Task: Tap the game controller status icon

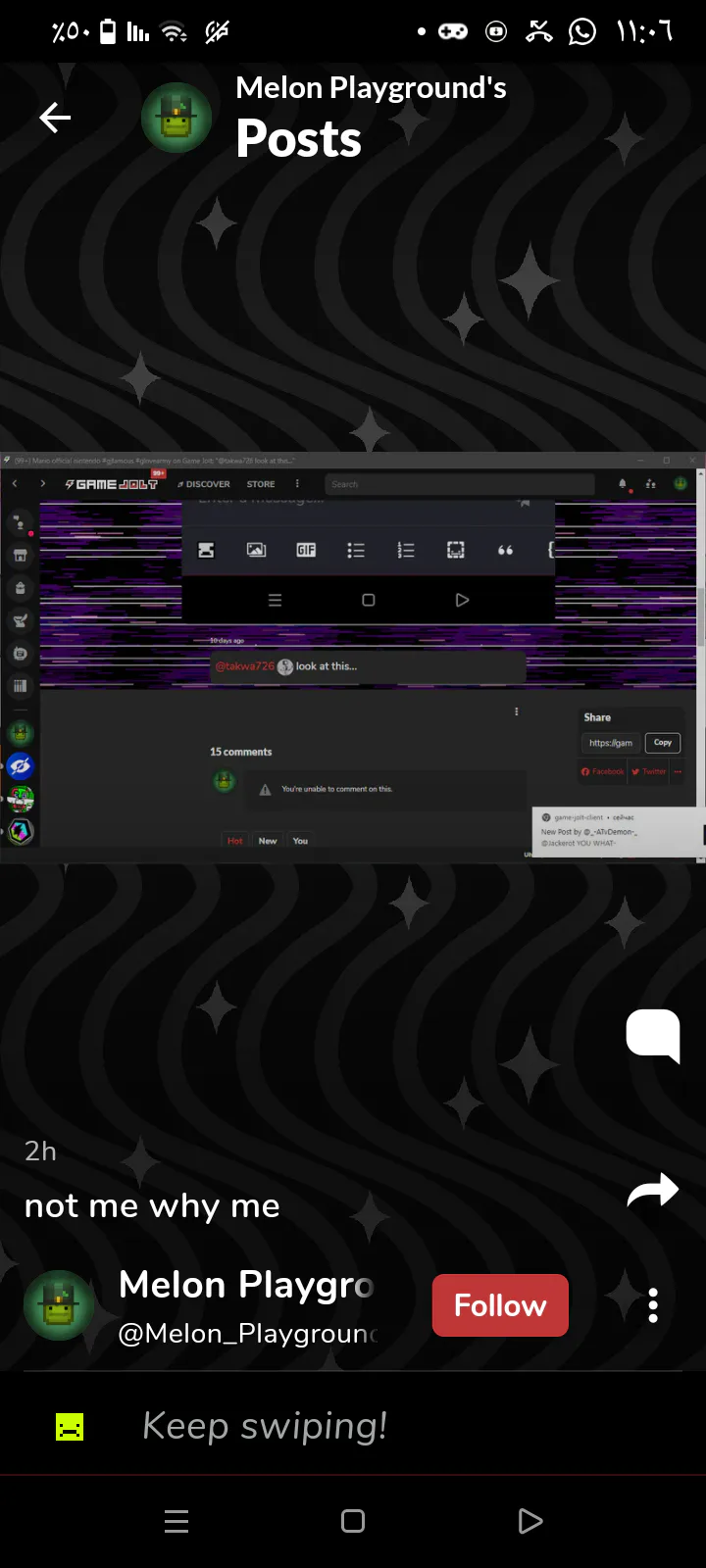Action: point(452,31)
